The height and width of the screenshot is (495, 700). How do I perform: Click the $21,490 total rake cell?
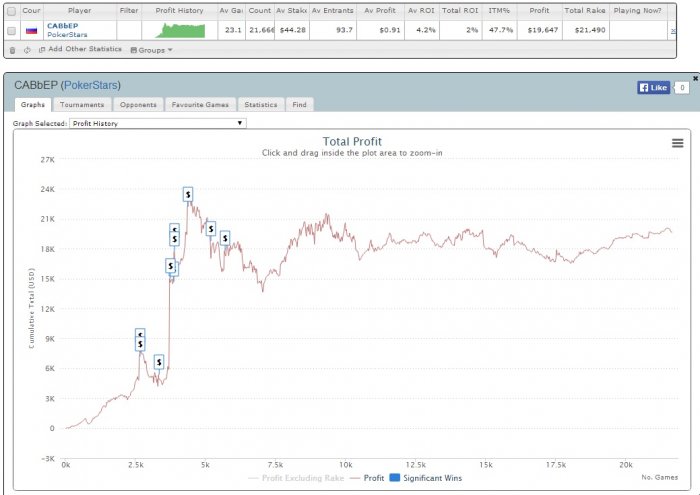click(x=585, y=30)
